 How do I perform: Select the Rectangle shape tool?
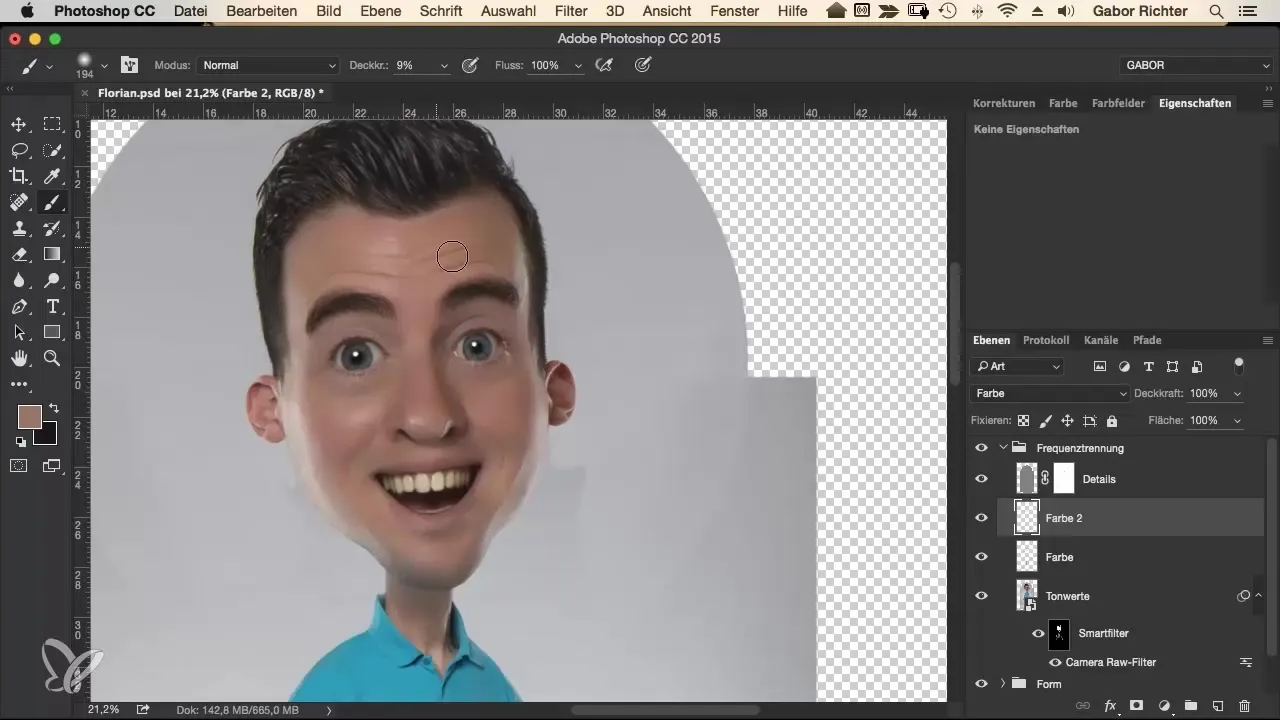click(52, 332)
